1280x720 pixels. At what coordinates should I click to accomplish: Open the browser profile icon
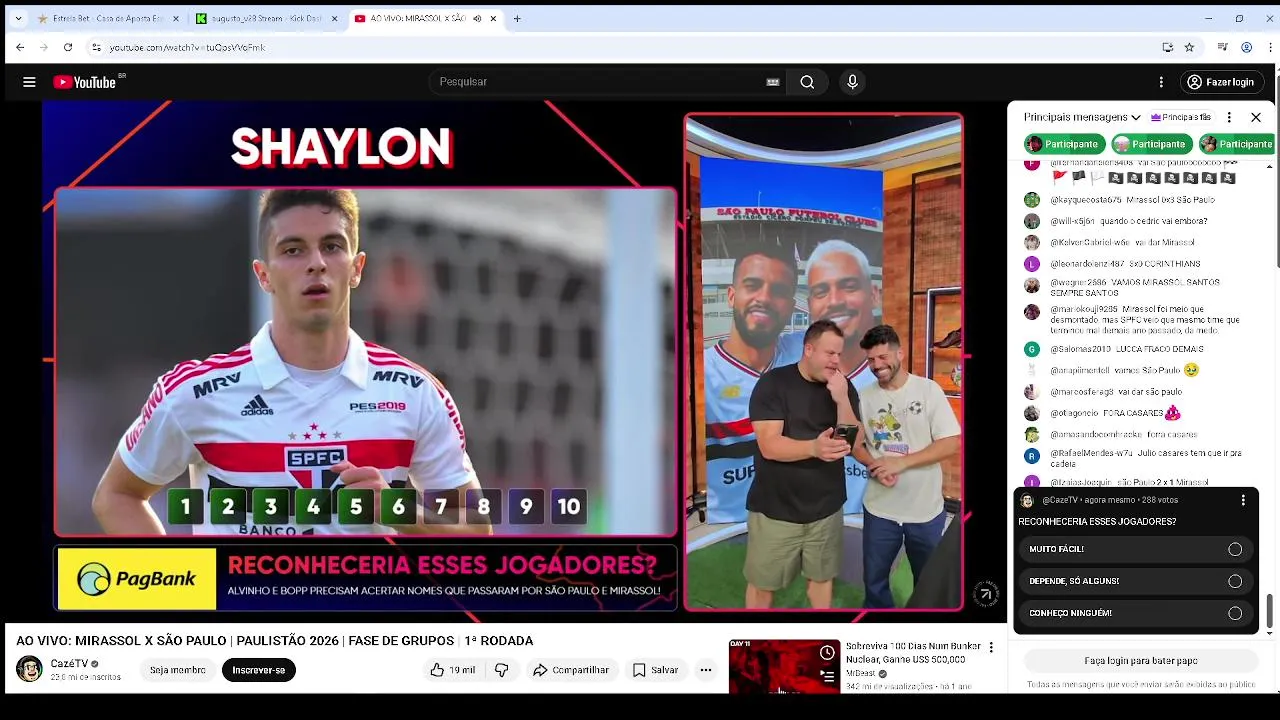(x=1246, y=47)
